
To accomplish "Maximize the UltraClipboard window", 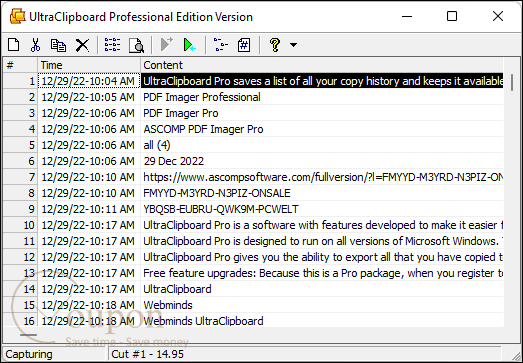I will pos(452,16).
